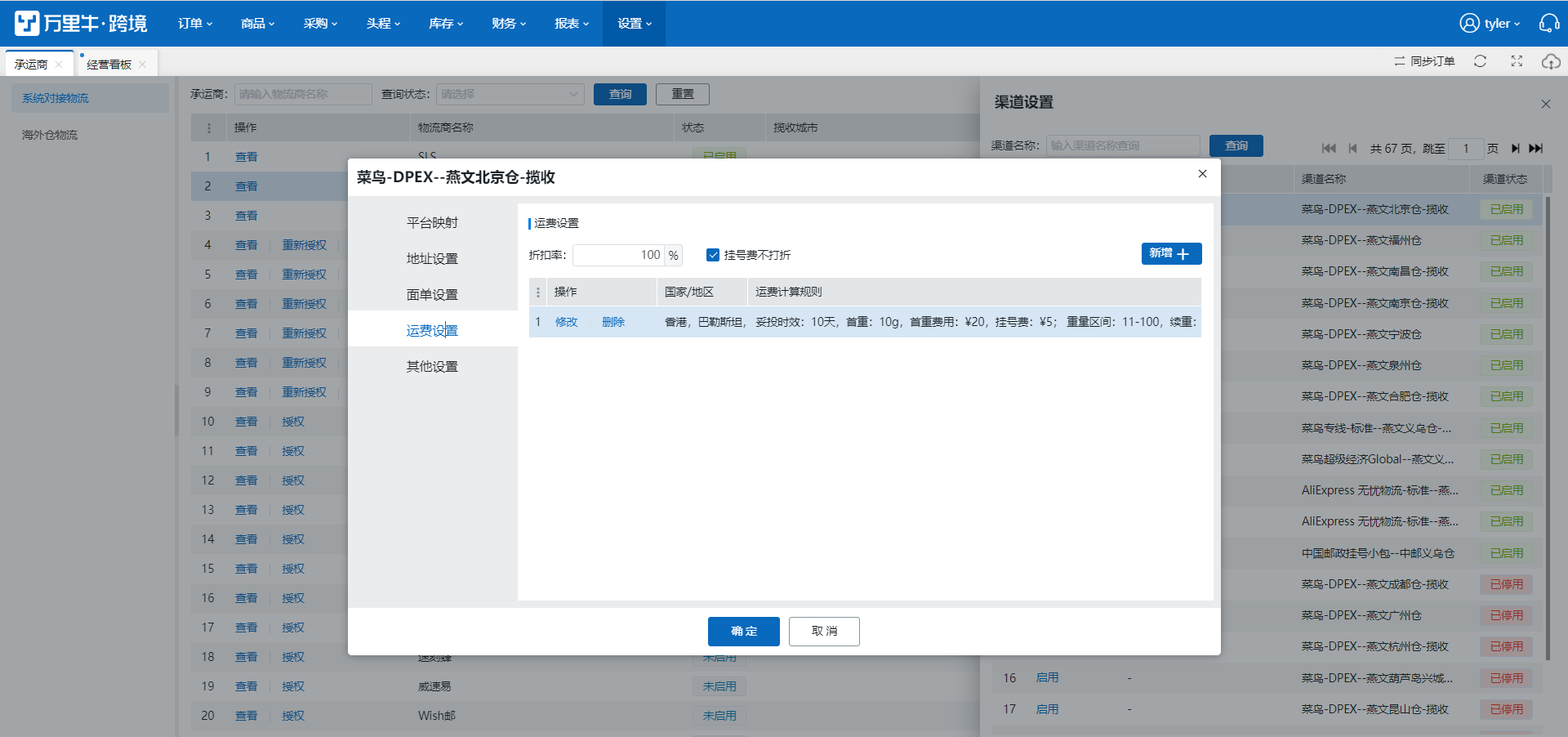This screenshot has width=1568, height=737.
Task: Switch to the 地址设置 section
Action: coord(433,258)
